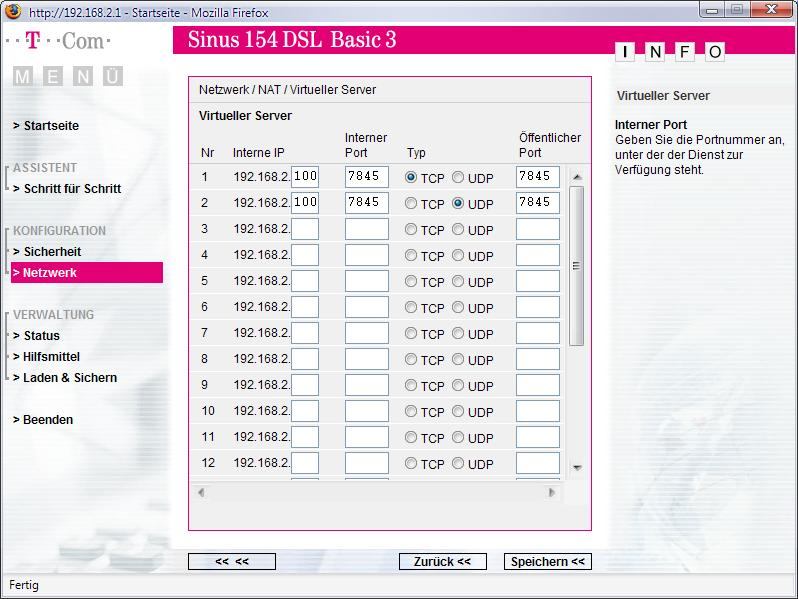Click the vertical scrollbar thumb
Screen dimensions: 798x599
577,266
